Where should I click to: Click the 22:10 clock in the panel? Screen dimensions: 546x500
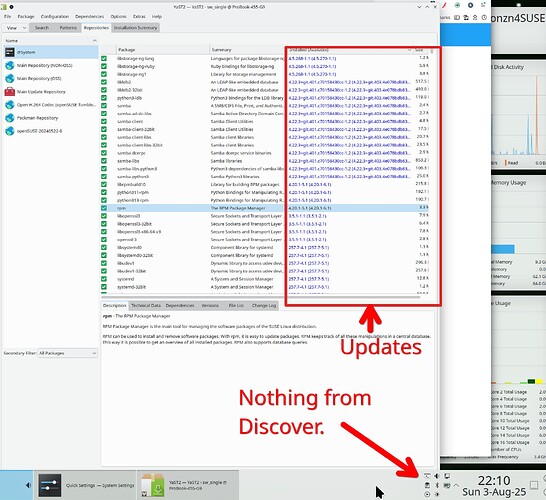pos(494,481)
